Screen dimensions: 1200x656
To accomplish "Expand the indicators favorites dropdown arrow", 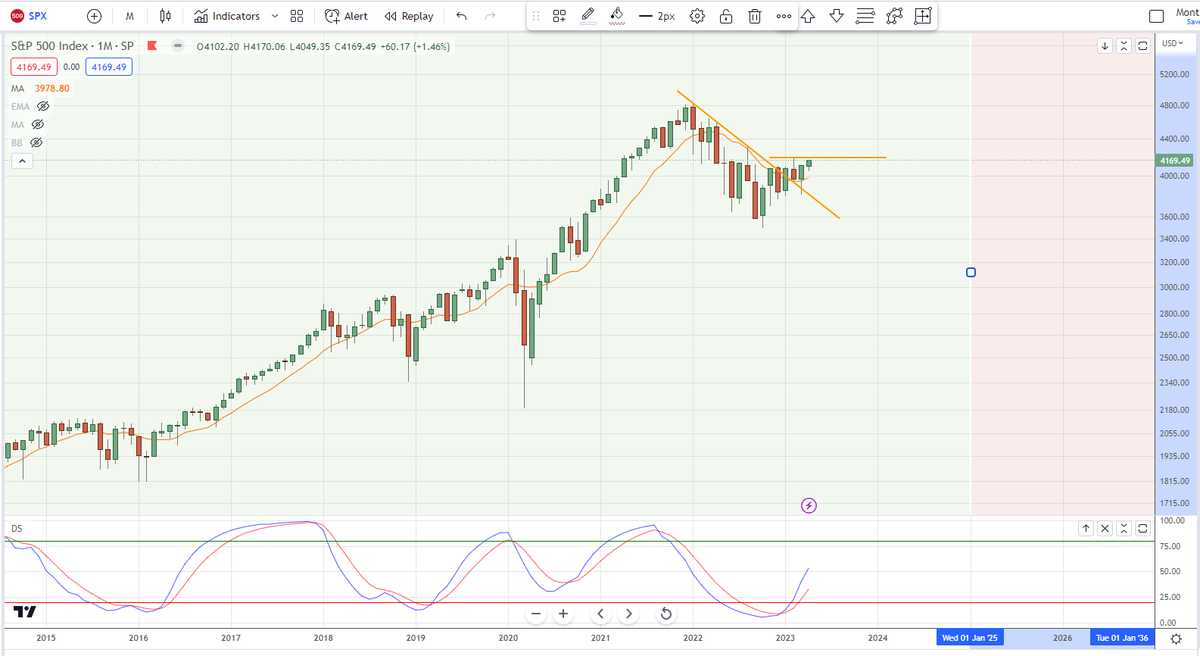I will point(274,16).
